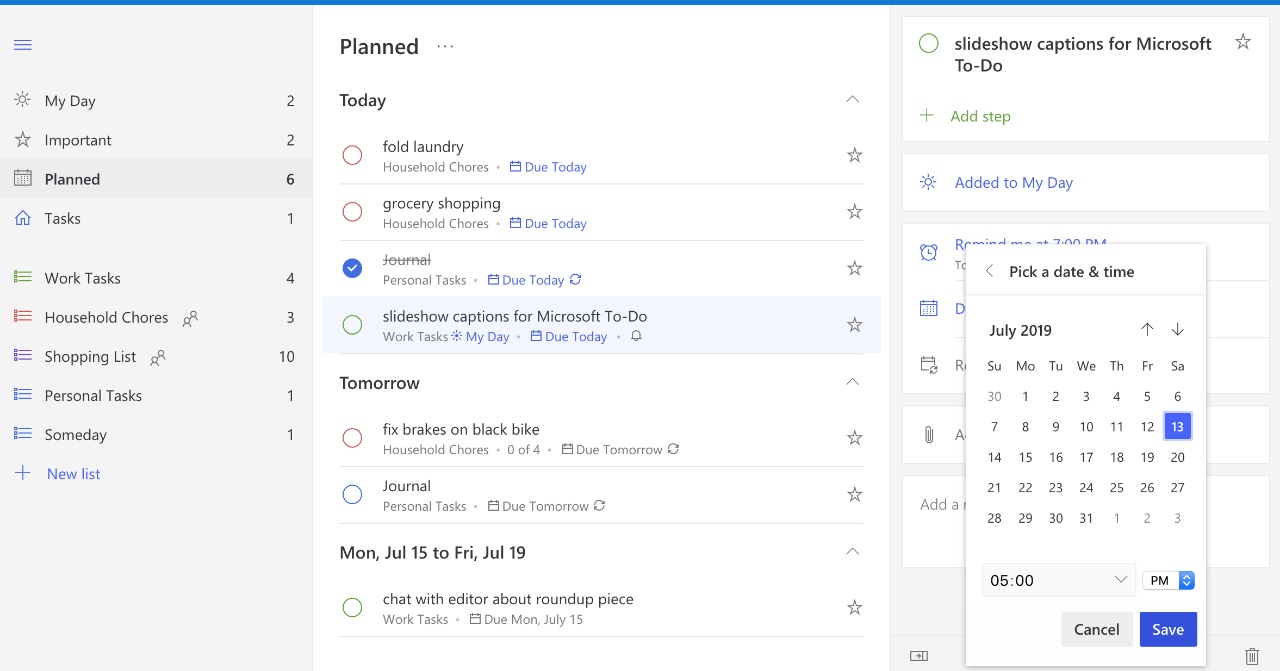Collapse the Today section

pyautogui.click(x=852, y=99)
